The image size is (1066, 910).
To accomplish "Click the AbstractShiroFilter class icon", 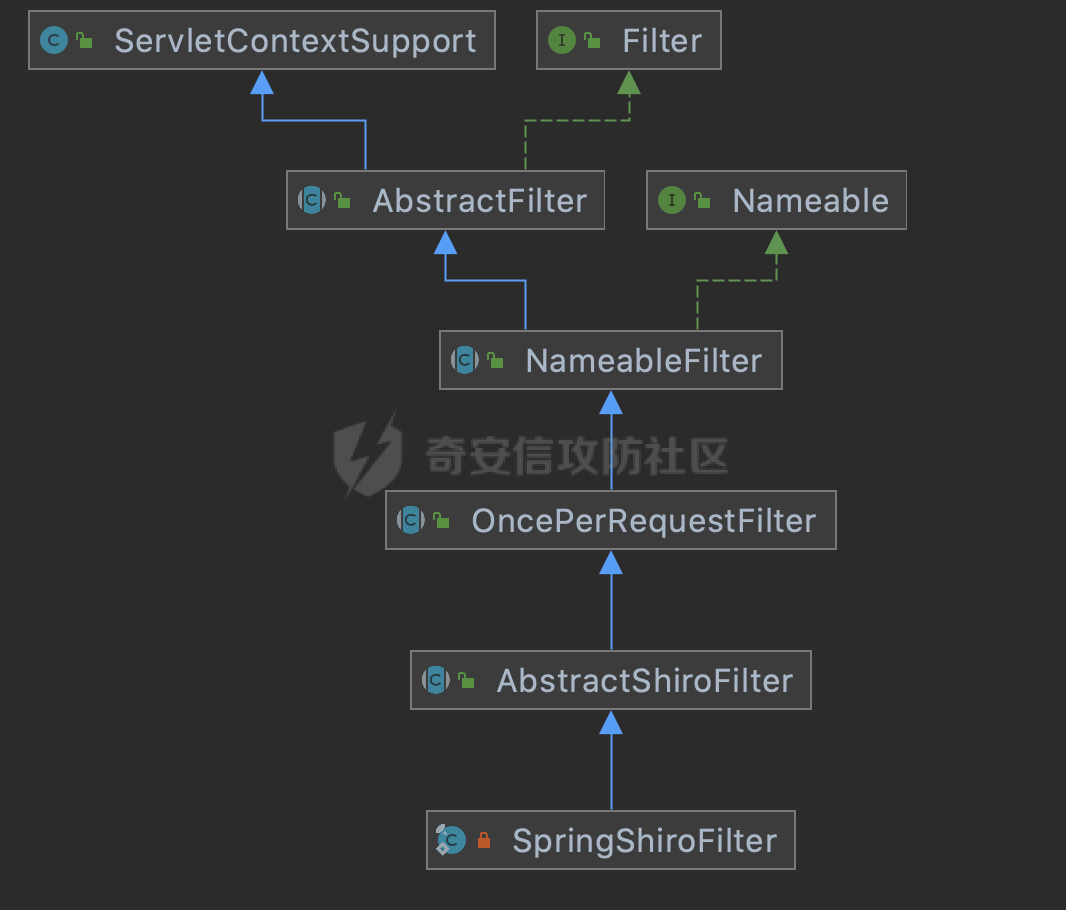I will 436,680.
